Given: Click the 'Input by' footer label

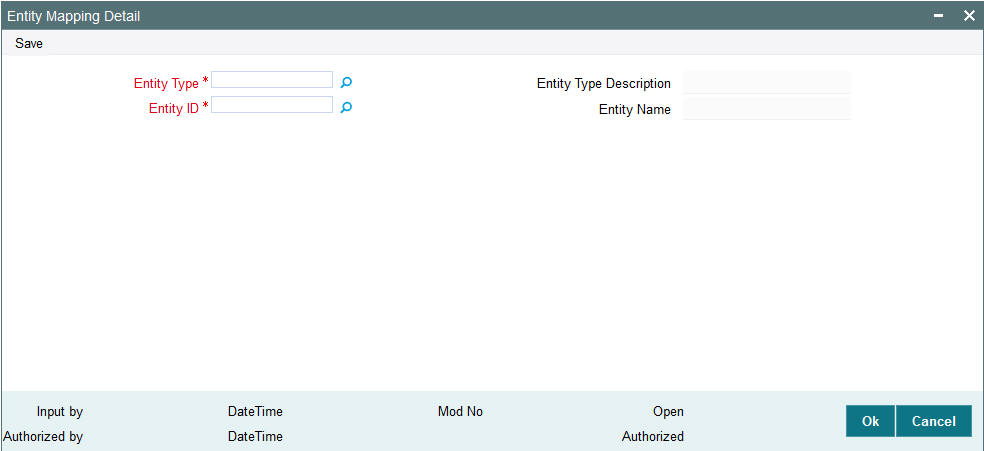Looking at the screenshot, I should (x=60, y=412).
